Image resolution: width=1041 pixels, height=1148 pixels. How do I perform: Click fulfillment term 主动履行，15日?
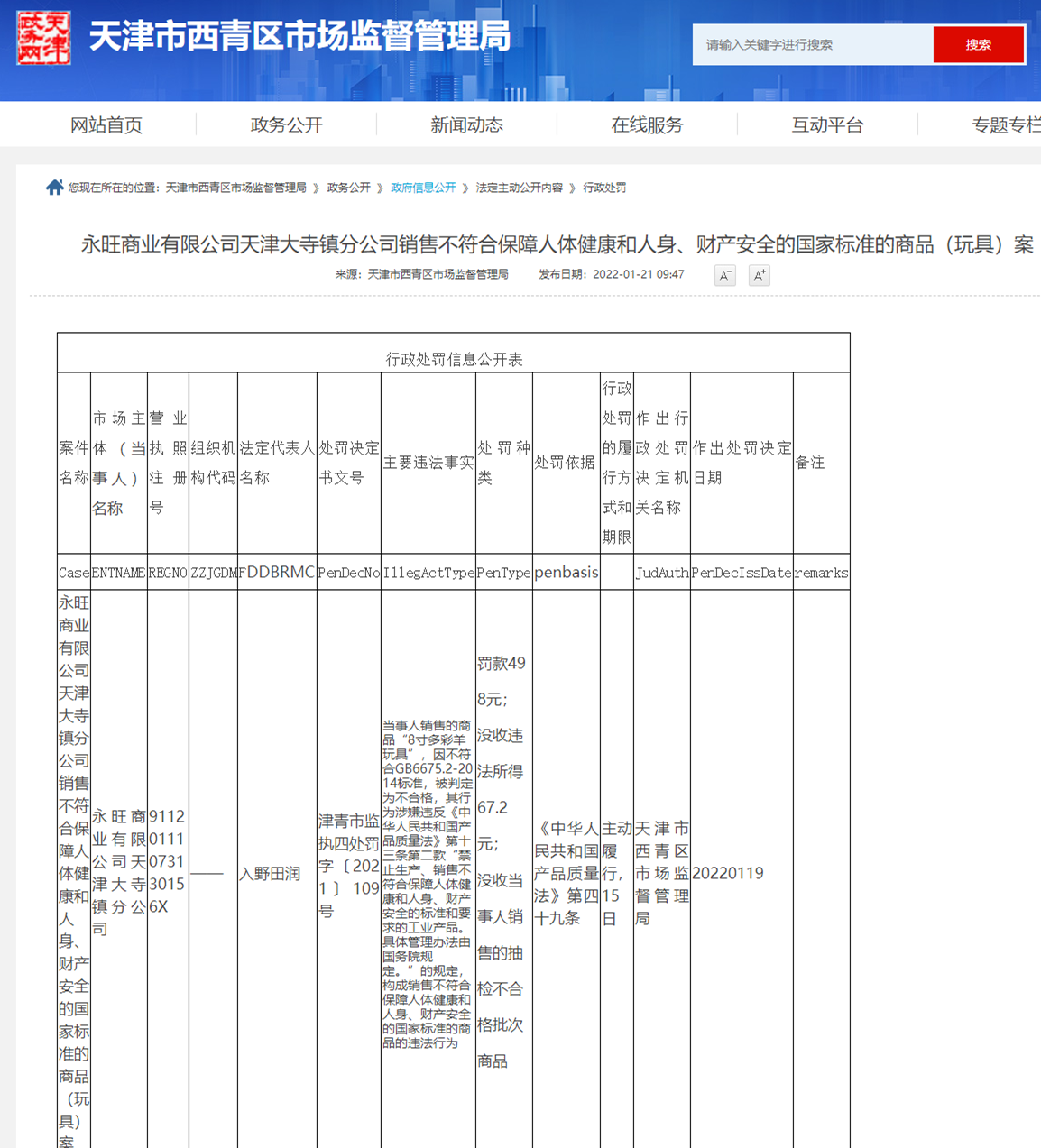617,873
